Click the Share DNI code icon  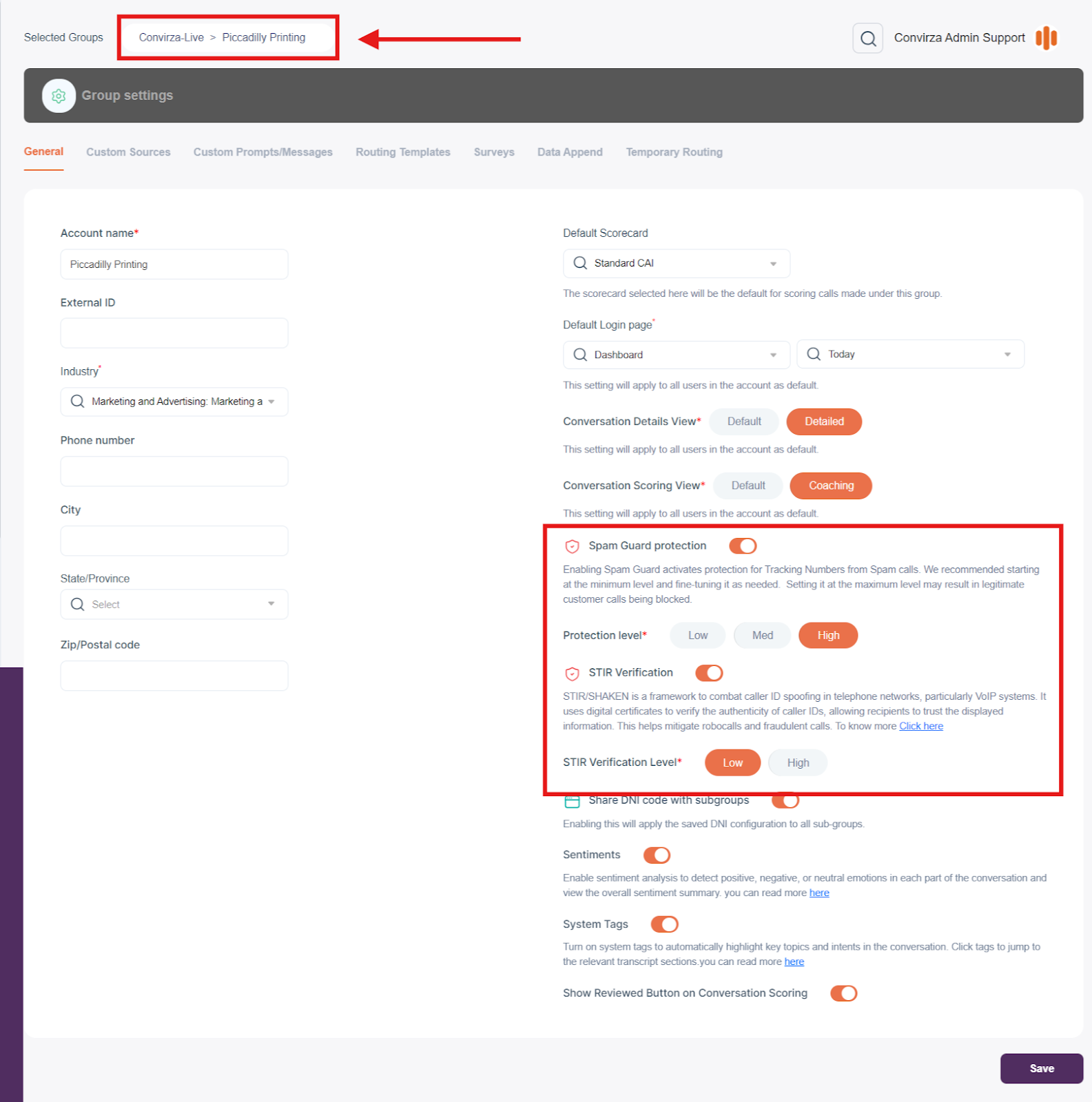(x=572, y=801)
